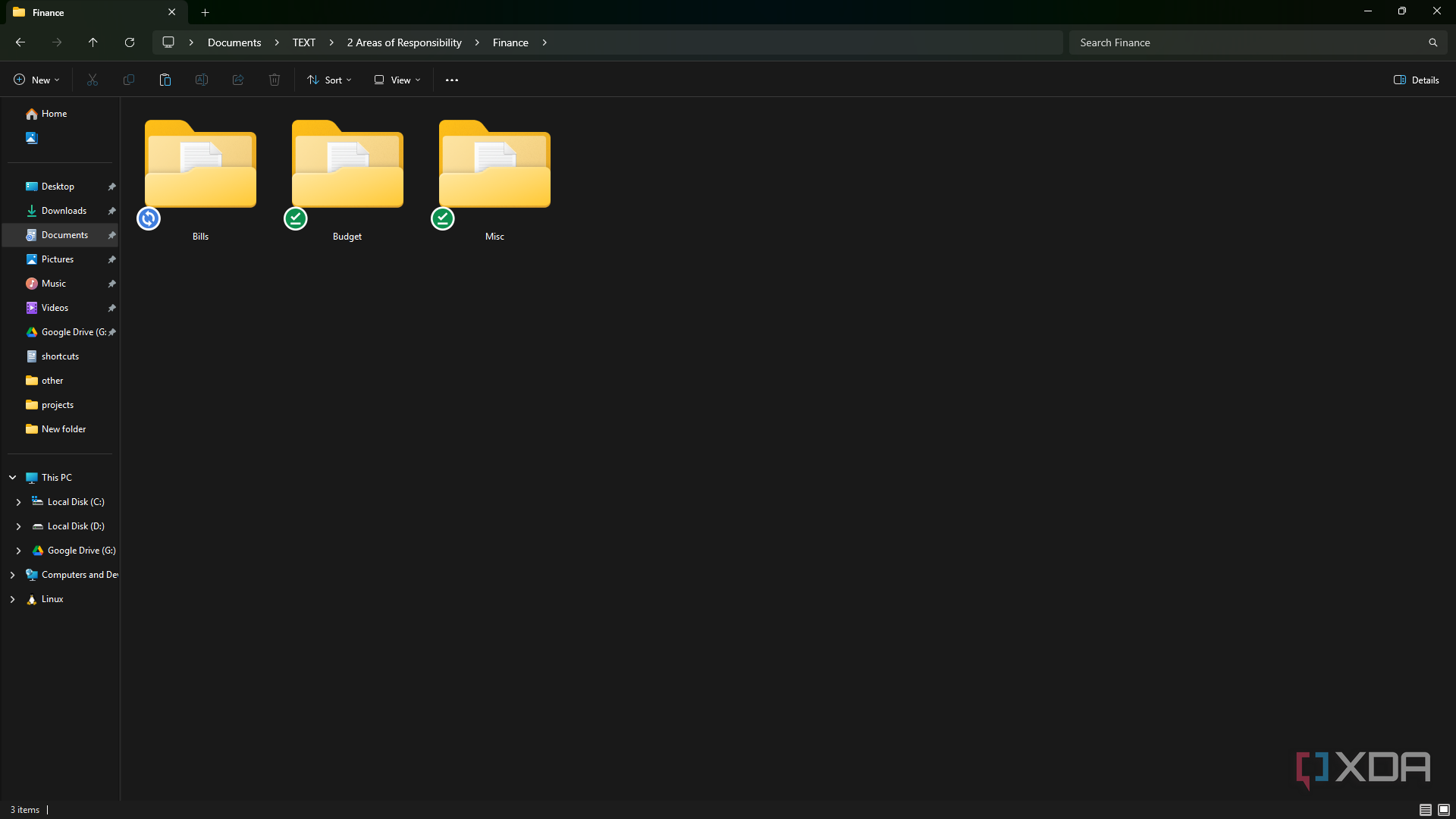Open chevron after Documents in breadcrumb
The width and height of the screenshot is (1456, 819).
pos(277,42)
